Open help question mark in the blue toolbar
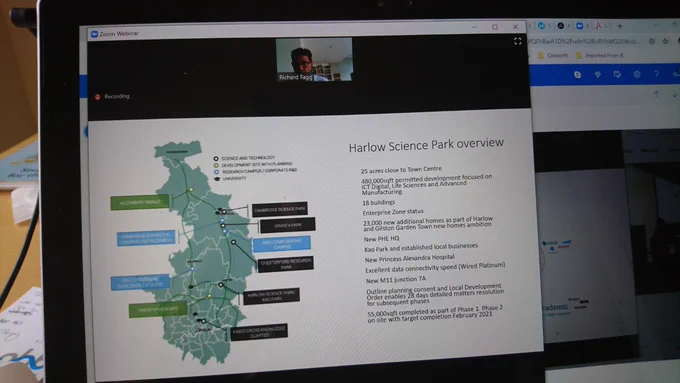 click(656, 74)
